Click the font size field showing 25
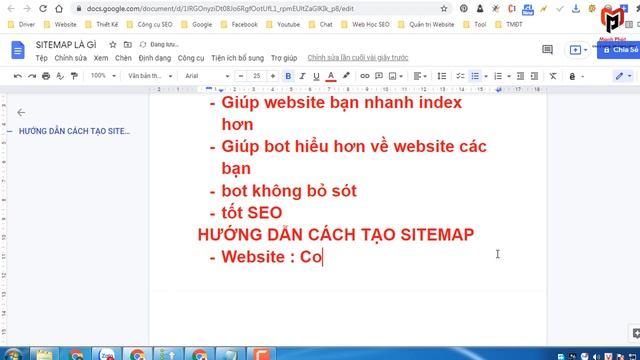 (x=257, y=76)
